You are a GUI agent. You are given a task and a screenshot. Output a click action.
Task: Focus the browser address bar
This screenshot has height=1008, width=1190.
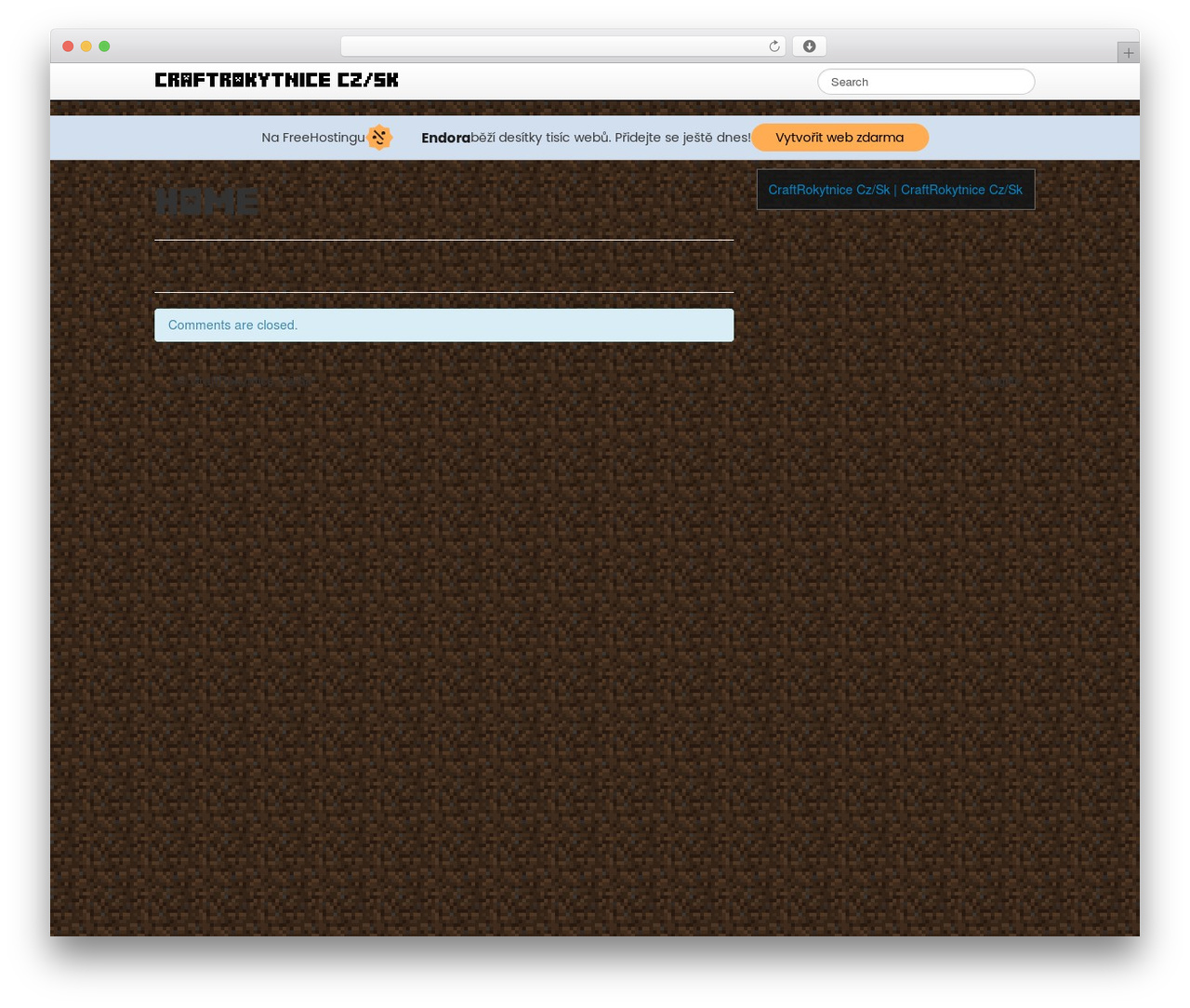[x=562, y=46]
